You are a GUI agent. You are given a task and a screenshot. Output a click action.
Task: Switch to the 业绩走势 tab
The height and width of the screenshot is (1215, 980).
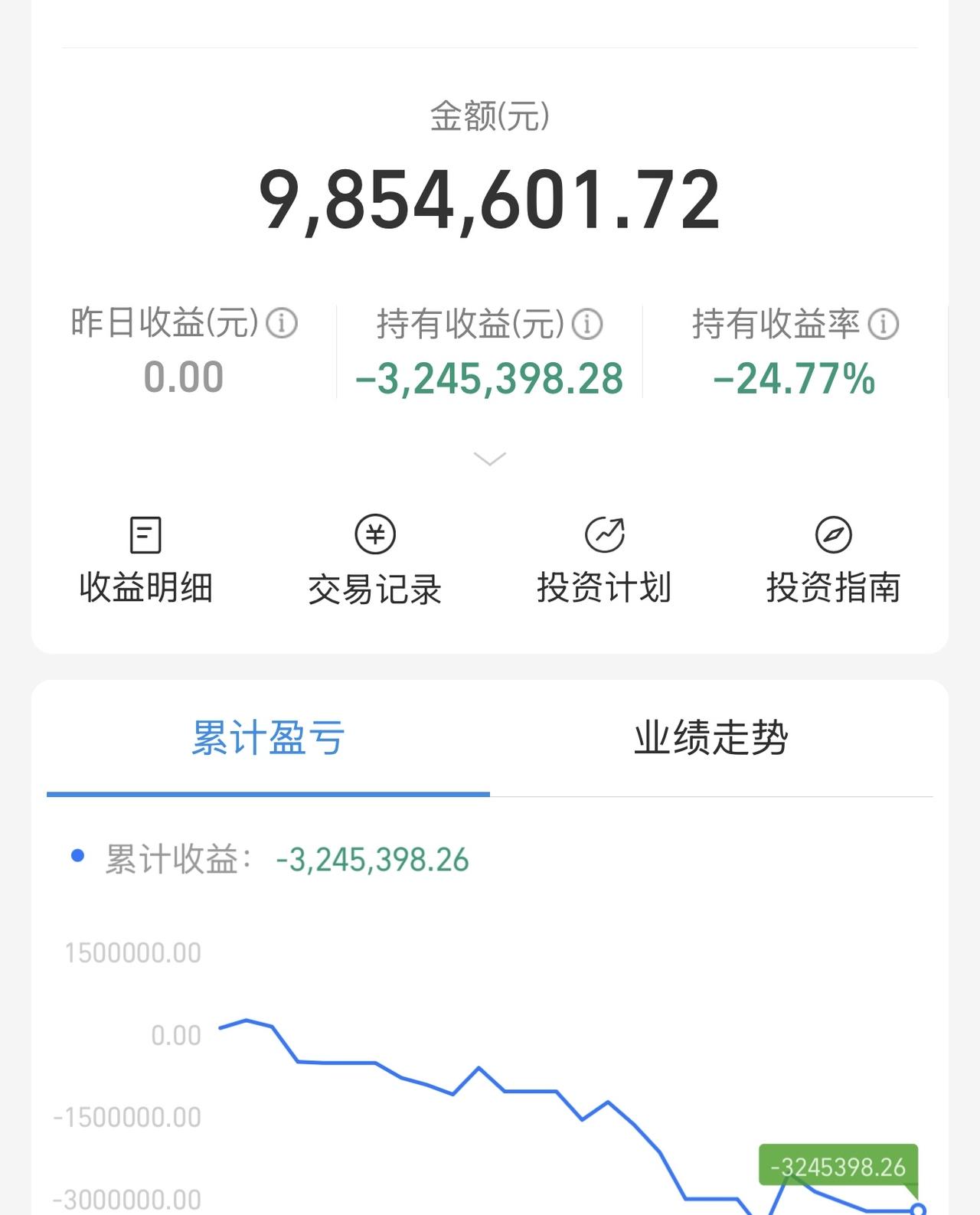pyautogui.click(x=711, y=738)
